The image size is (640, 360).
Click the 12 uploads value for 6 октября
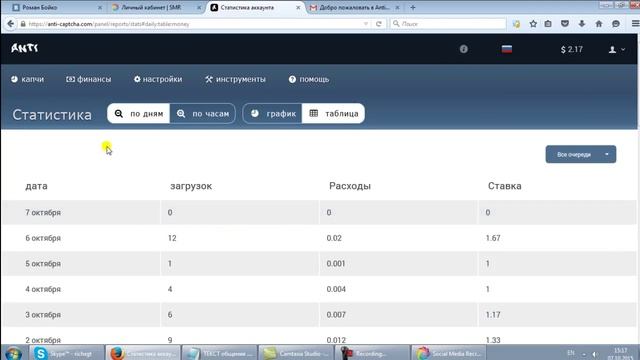[172, 238]
